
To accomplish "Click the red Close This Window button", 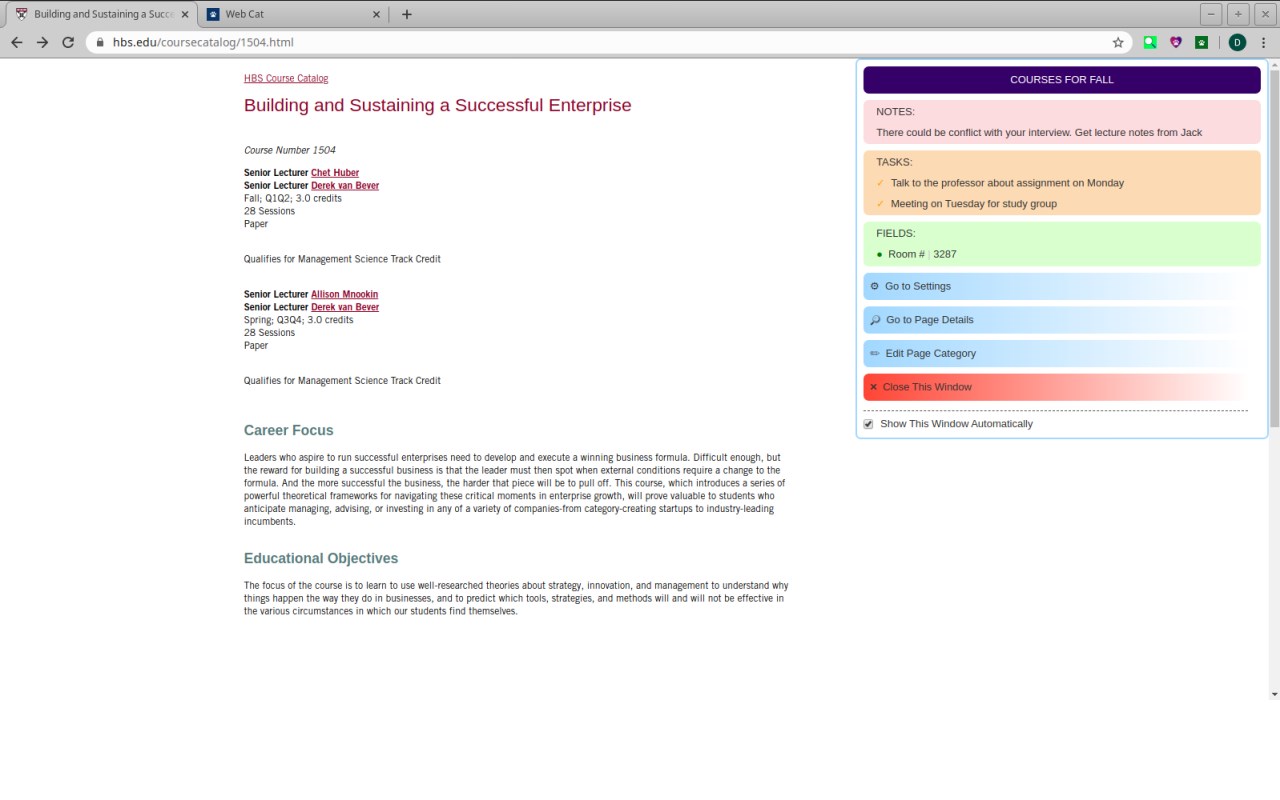I will (1061, 387).
